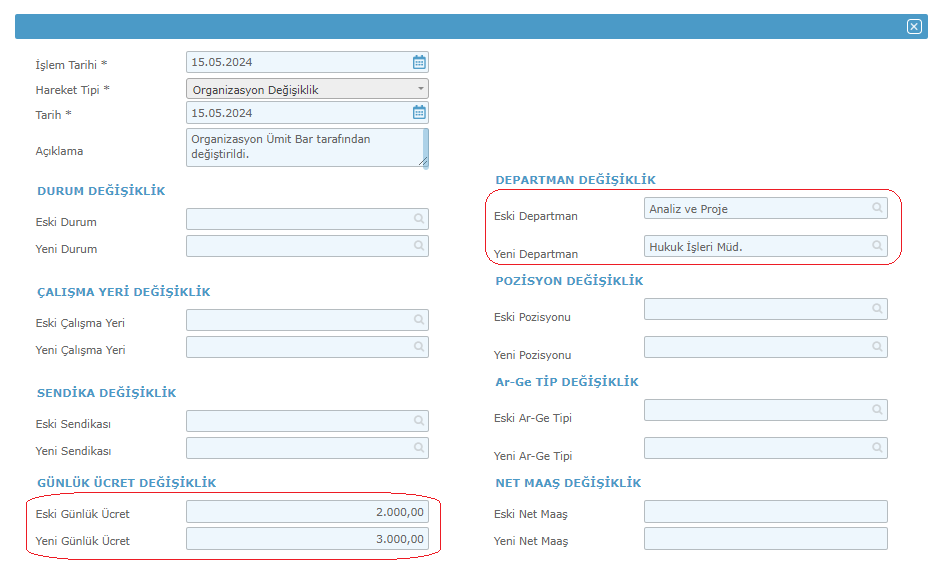This screenshot has width=944, height=585.
Task: Click into the Açıklama text area
Action: click(307, 147)
